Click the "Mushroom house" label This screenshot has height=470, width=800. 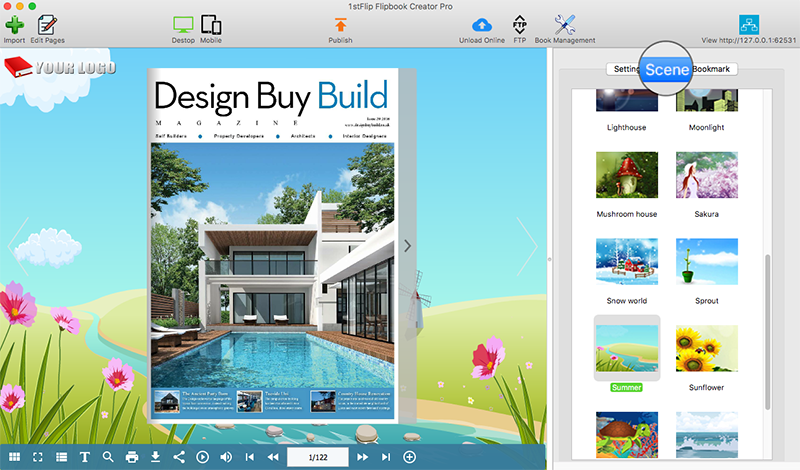tap(627, 214)
